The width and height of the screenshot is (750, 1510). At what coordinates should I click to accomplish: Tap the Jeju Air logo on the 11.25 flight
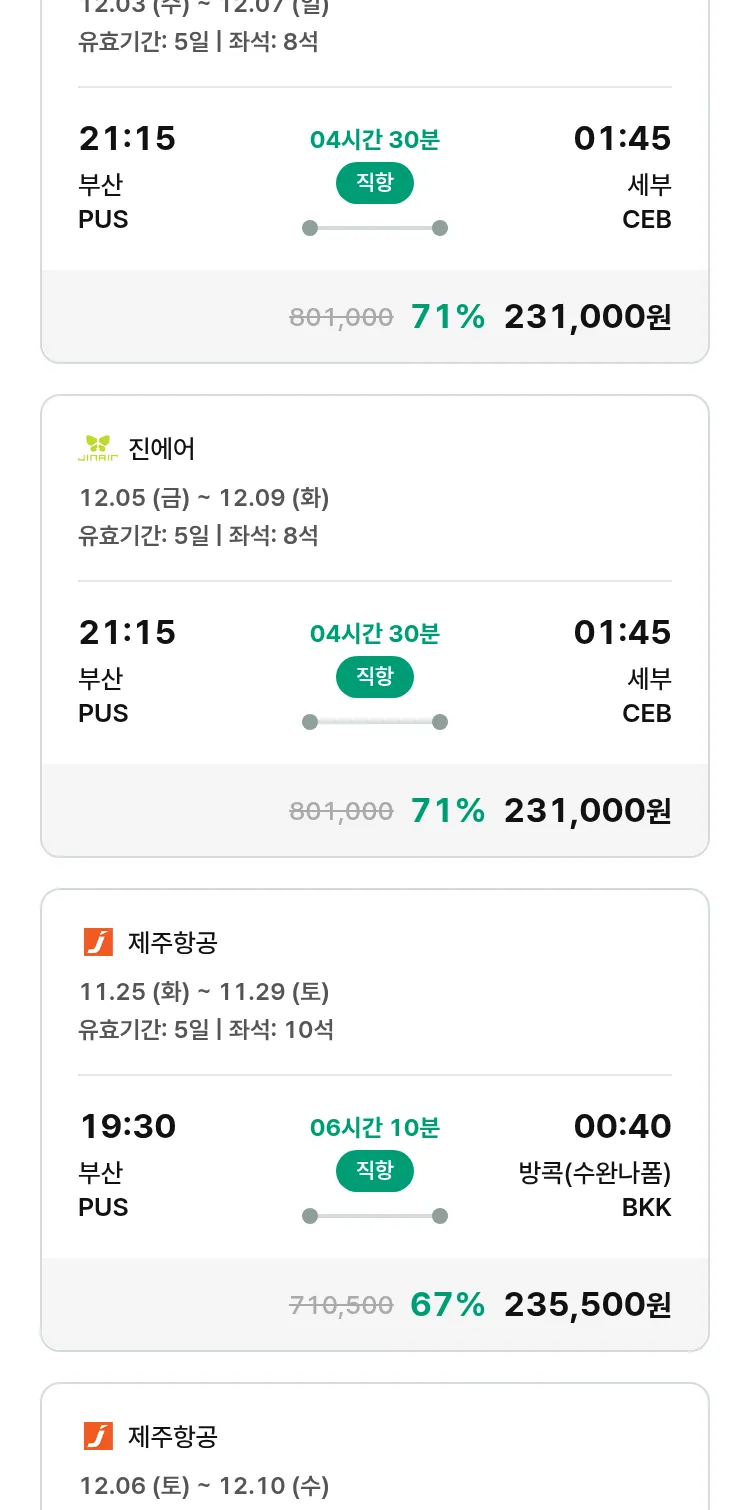click(x=98, y=942)
